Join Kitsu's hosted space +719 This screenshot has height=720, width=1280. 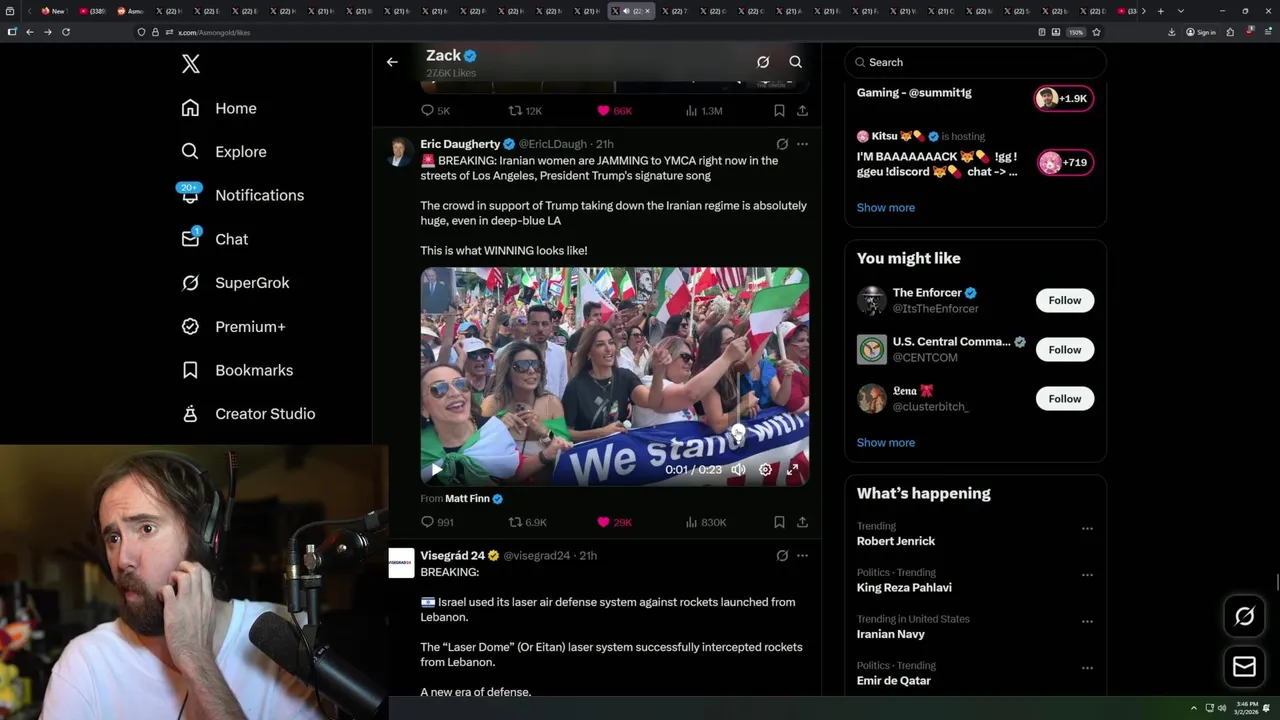tap(1066, 162)
